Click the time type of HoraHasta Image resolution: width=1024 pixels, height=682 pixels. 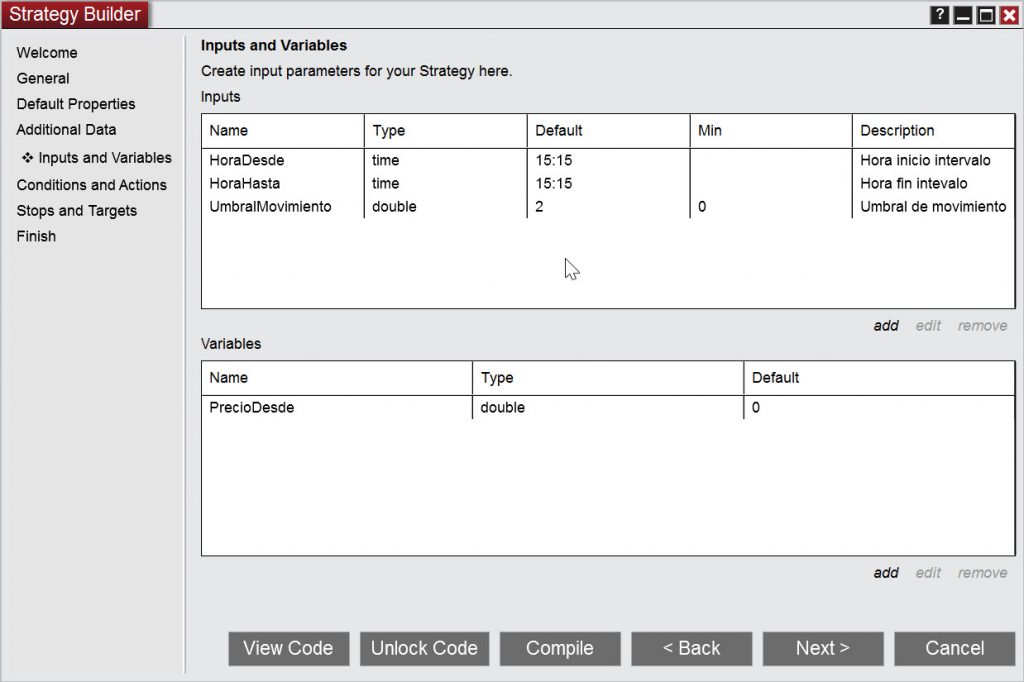coord(386,184)
